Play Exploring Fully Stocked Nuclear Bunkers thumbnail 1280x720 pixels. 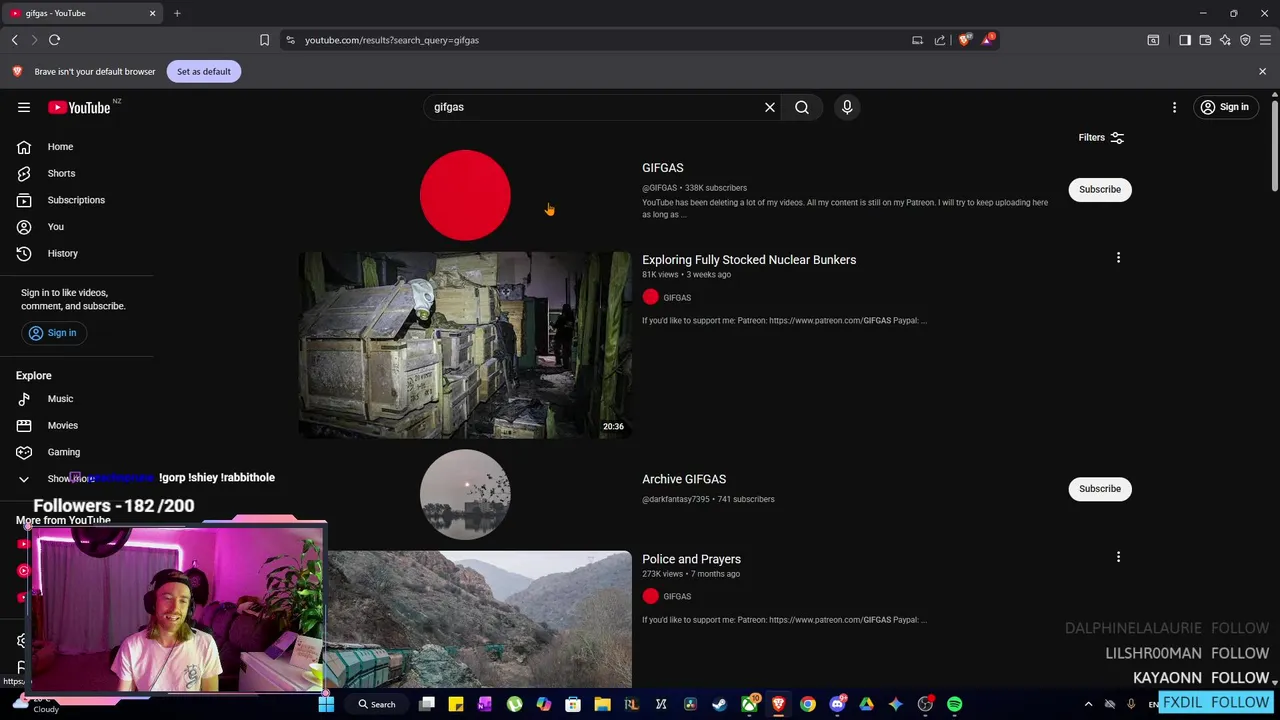click(465, 345)
